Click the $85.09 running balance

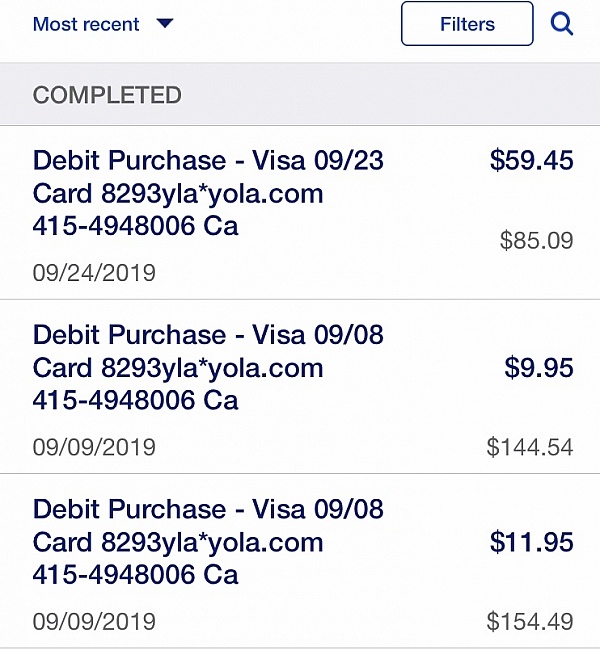tap(537, 240)
